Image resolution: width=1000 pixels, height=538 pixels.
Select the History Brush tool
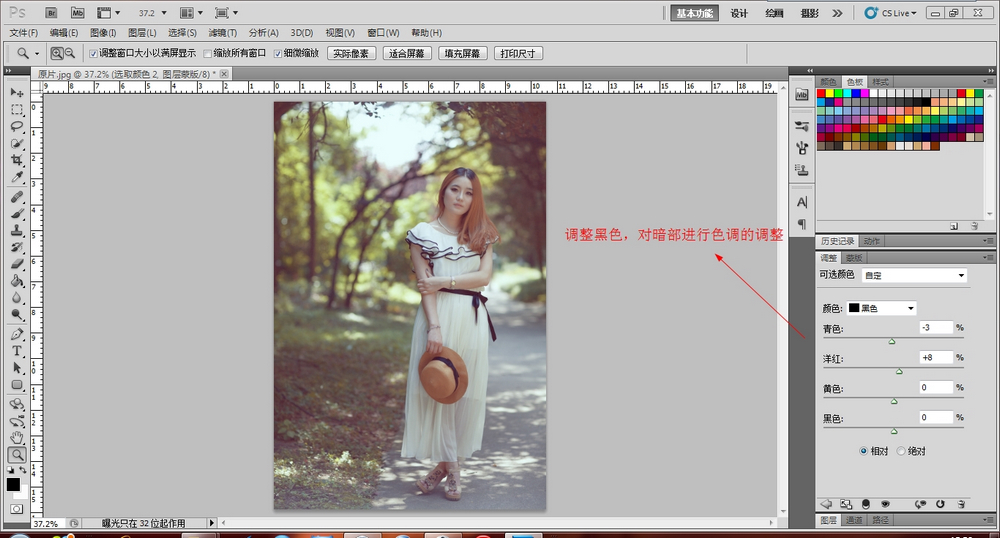coord(16,247)
